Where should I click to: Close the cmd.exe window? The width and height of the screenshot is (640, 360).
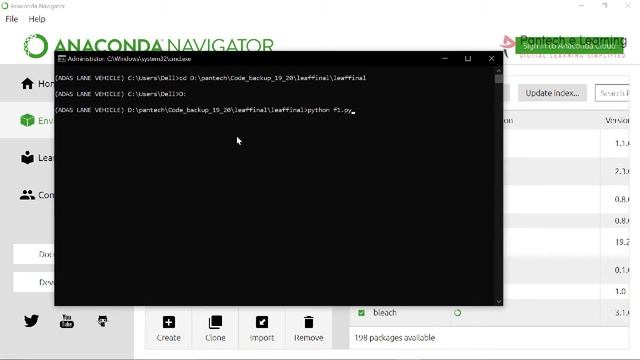coord(491,59)
